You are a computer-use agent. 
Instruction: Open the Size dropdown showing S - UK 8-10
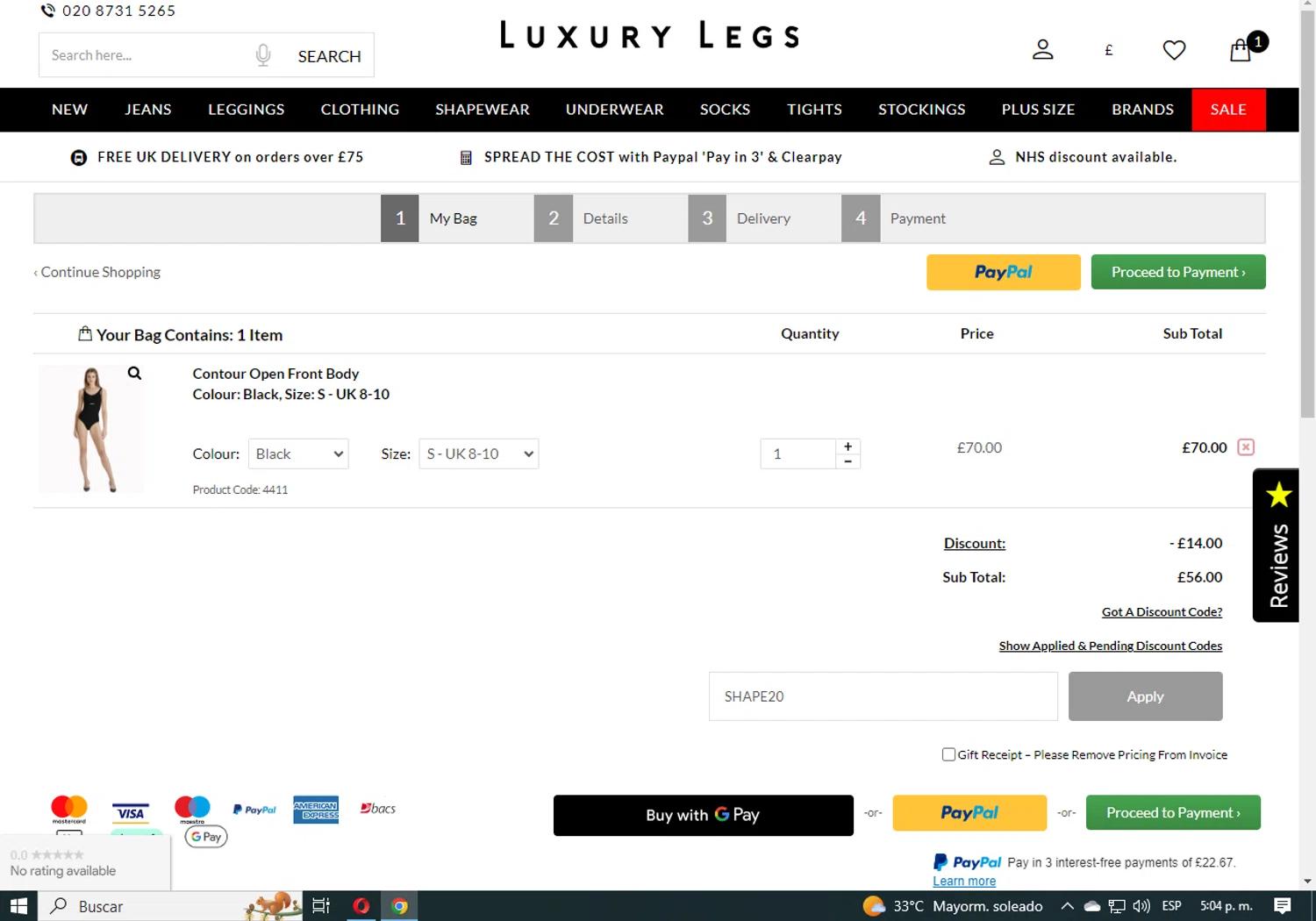tap(479, 453)
